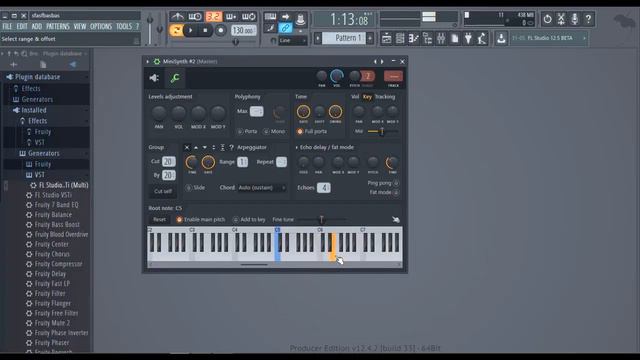Image resolution: width=640 pixels, height=360 pixels.
Task: Open the MiniSynth window menu arrow
Action: 147,61
